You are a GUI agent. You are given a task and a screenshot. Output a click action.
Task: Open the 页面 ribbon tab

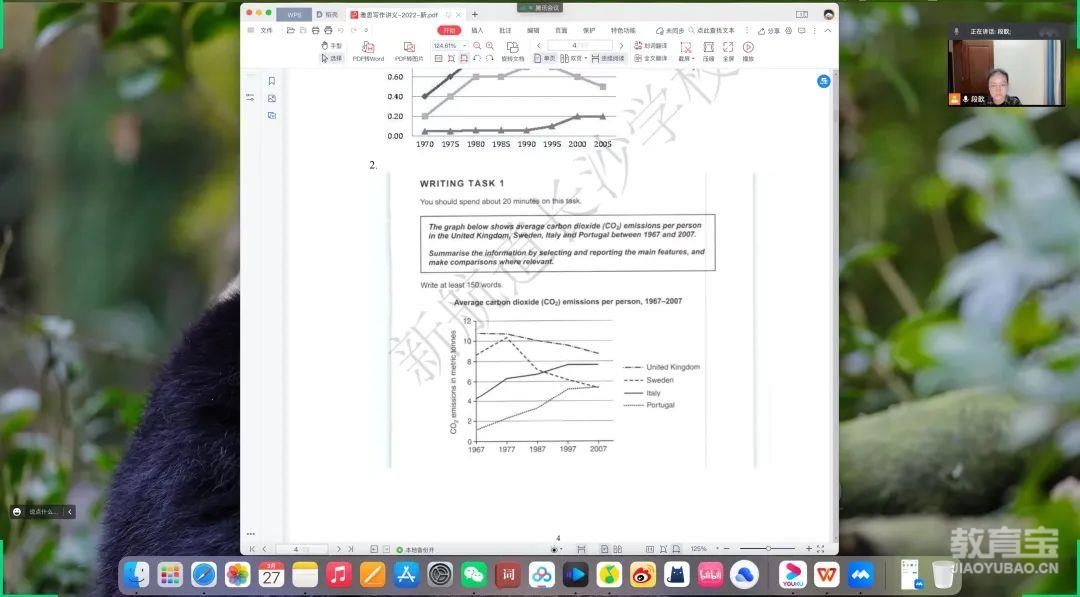click(x=561, y=30)
